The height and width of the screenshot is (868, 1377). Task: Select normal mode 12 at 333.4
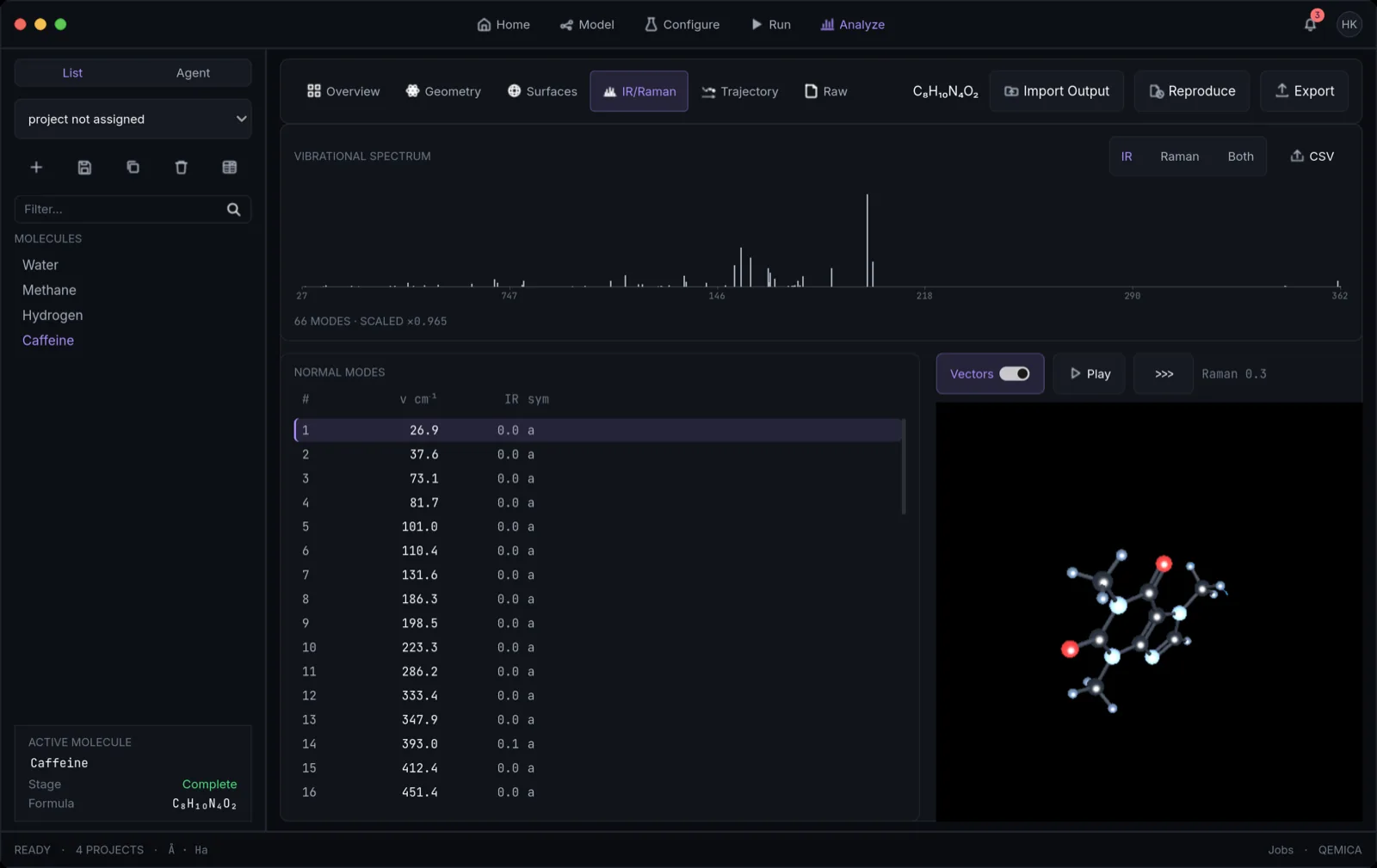coord(598,695)
